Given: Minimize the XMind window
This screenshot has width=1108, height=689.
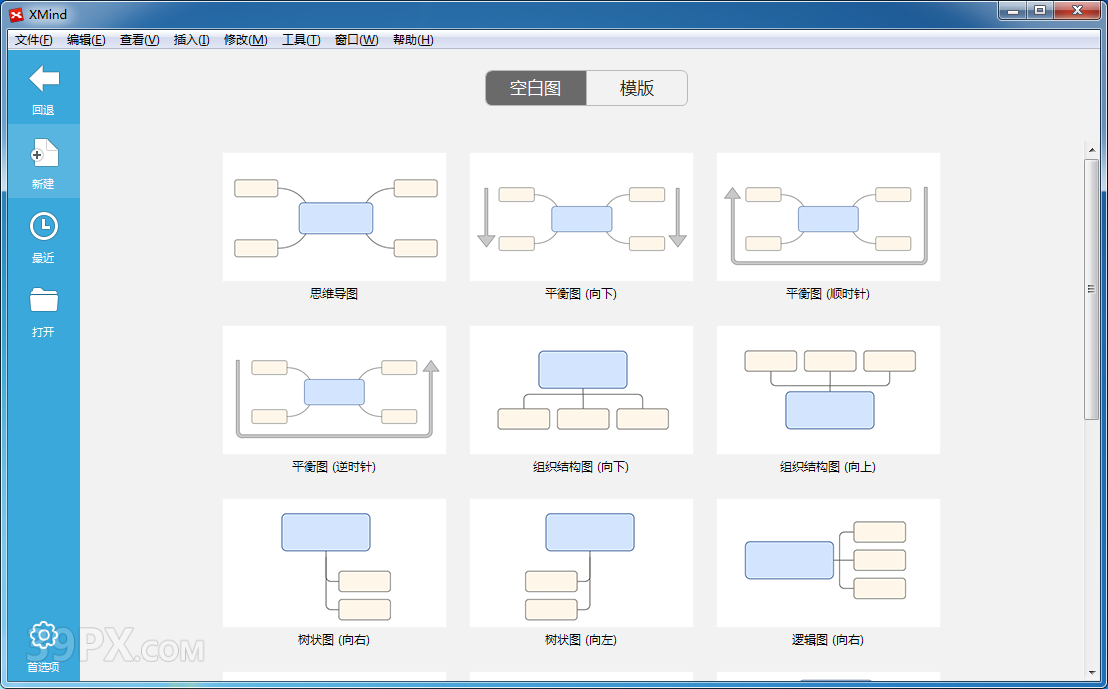Looking at the screenshot, I should point(1013,10).
